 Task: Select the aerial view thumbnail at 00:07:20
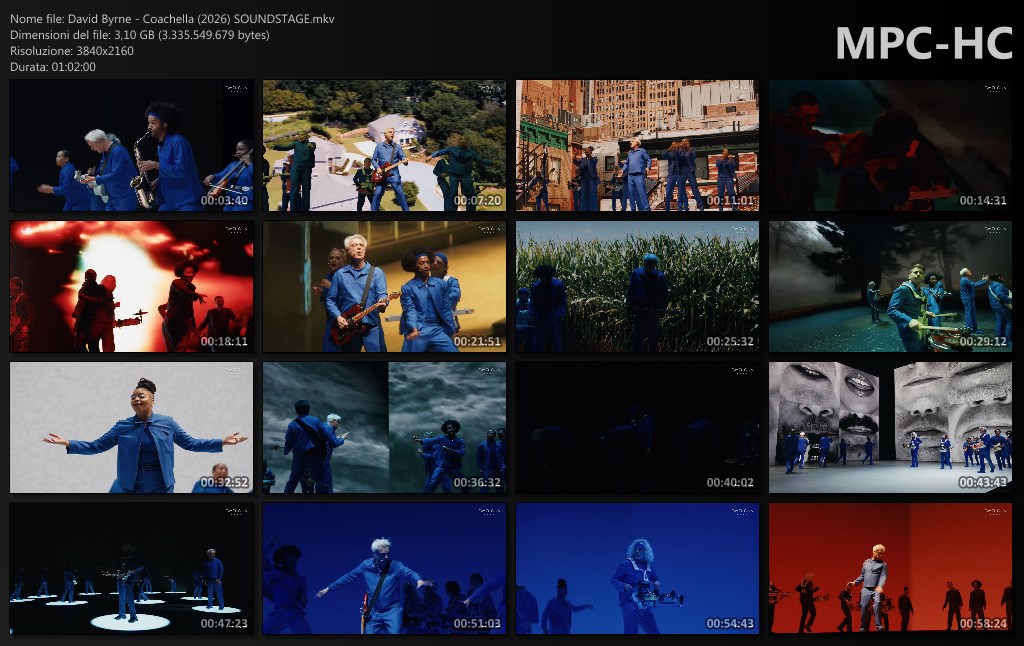pos(384,146)
